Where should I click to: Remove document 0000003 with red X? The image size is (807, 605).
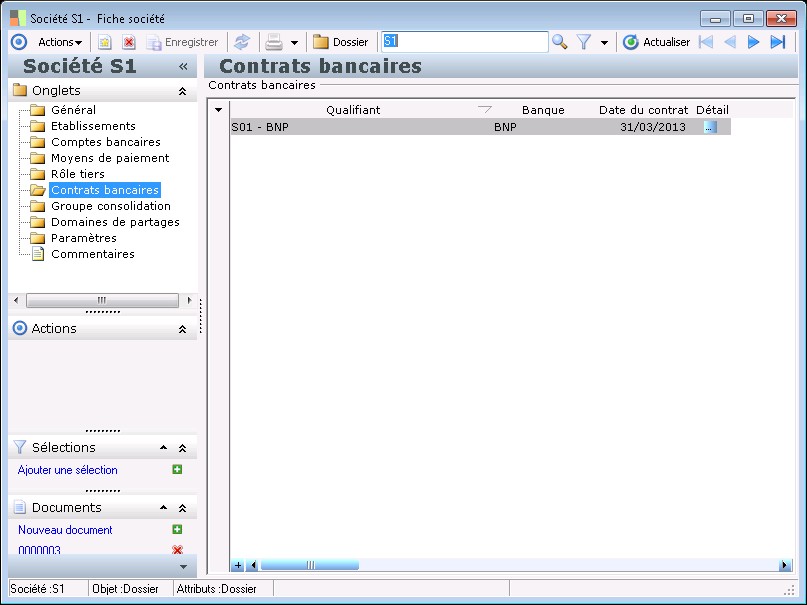point(177,550)
